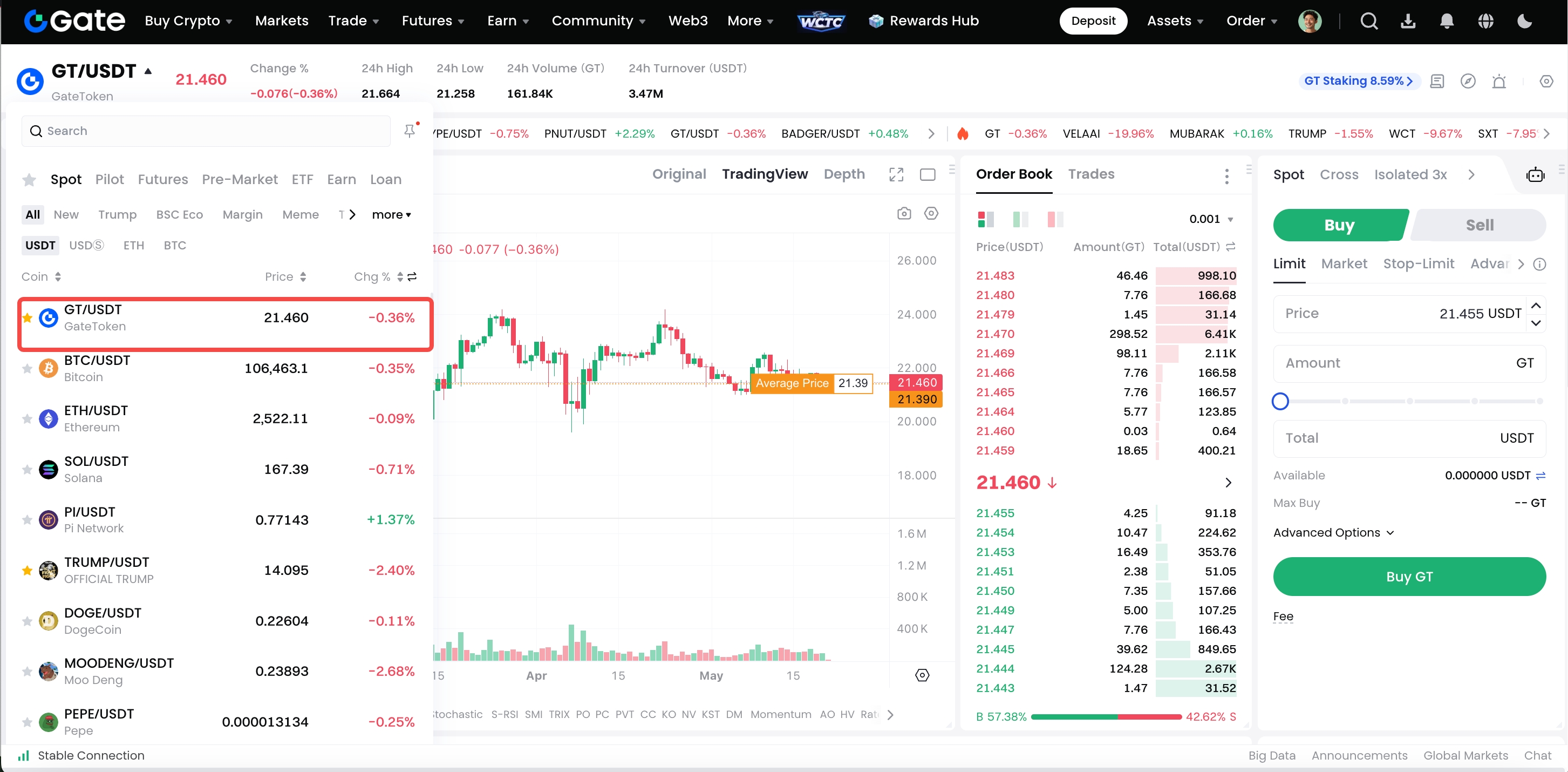Click the chart screenshot camera icon
The image size is (1568, 772).
click(x=904, y=214)
